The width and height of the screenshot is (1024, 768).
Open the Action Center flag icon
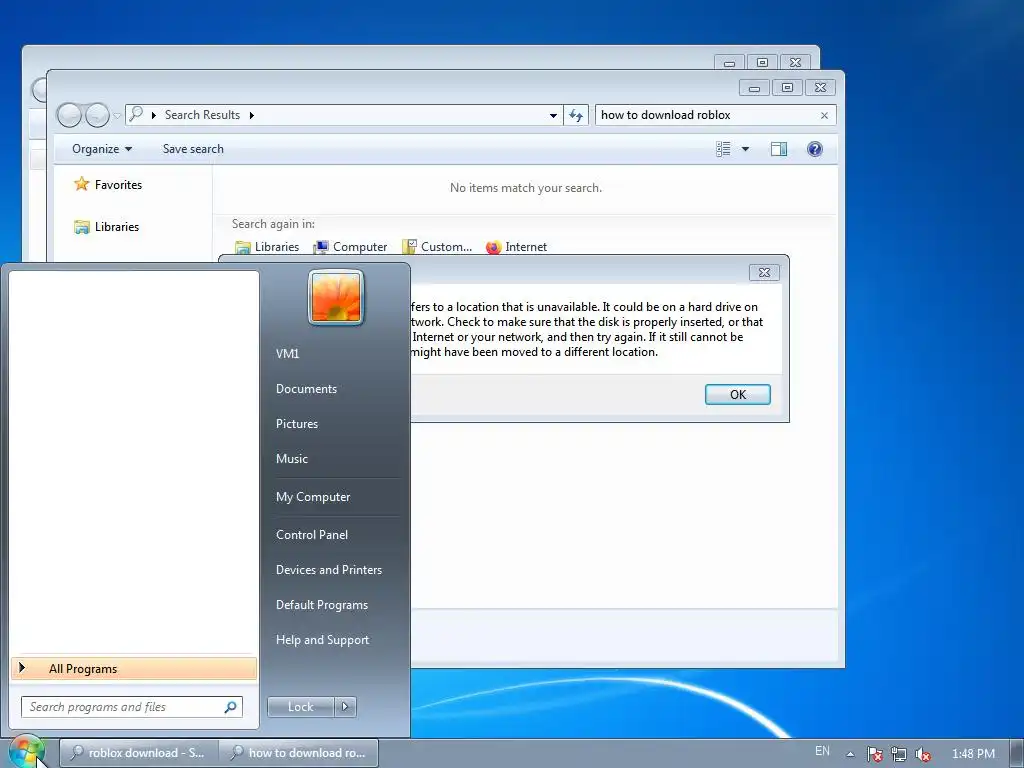(874, 754)
